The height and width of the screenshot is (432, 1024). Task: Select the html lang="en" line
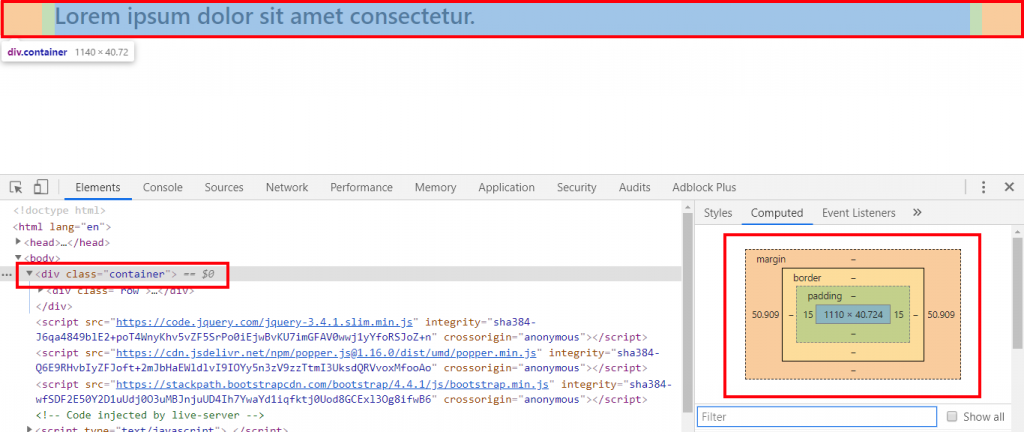click(x=63, y=226)
